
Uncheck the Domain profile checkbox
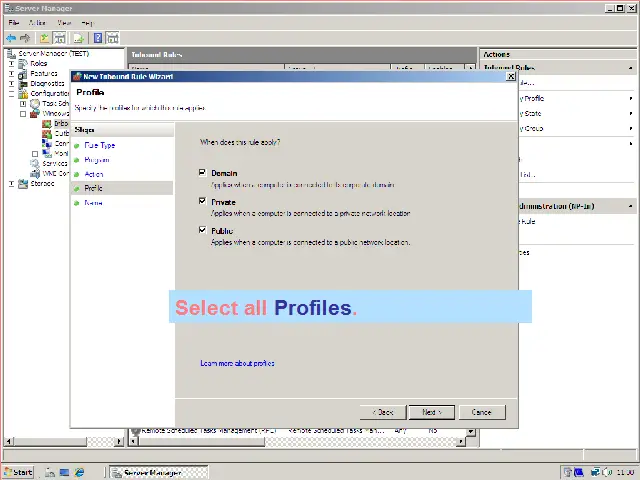point(202,173)
